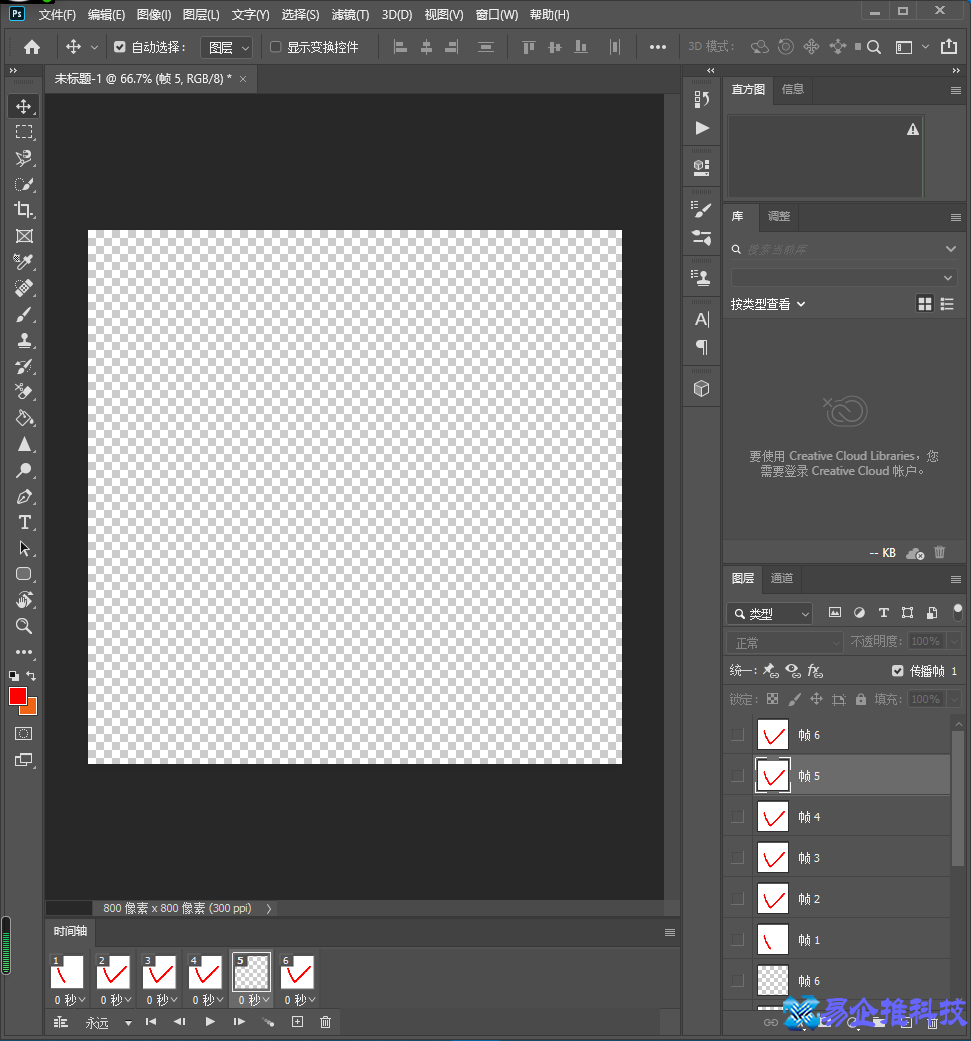Uncheck the 传播帧 1 checkbox
The height and width of the screenshot is (1041, 971).
coord(897,670)
